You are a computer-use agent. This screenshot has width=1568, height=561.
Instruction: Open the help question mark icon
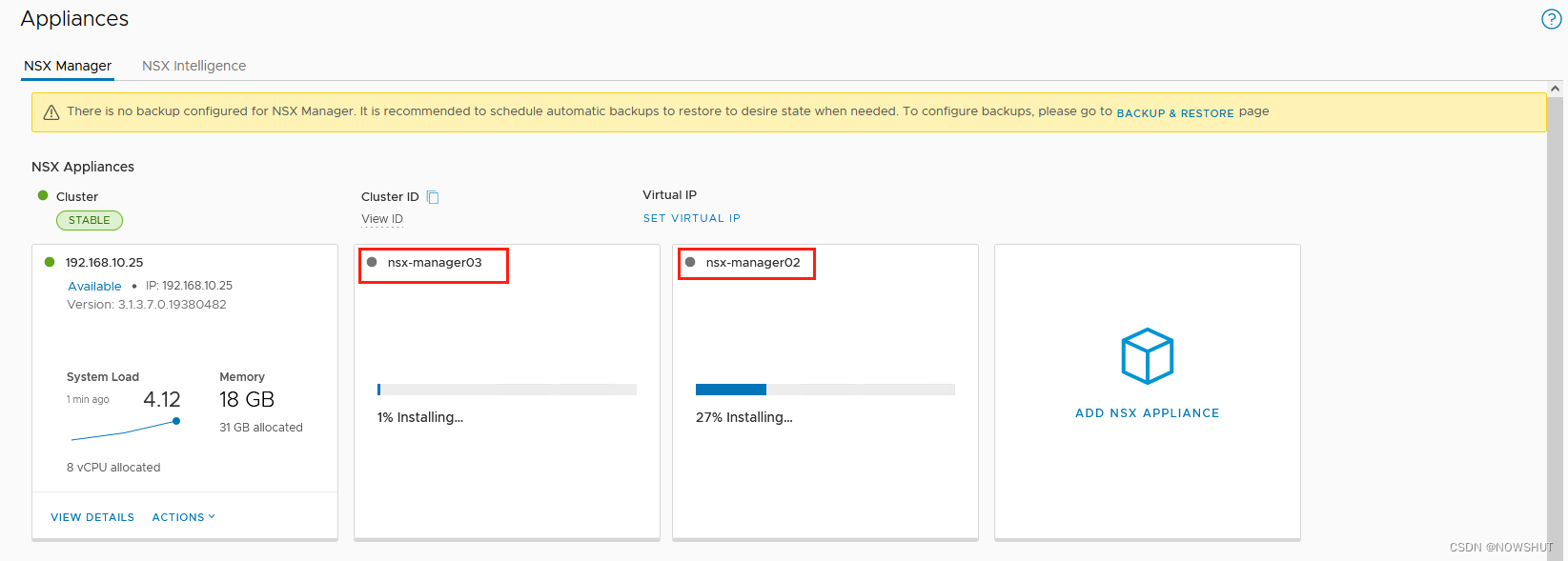coord(1551,19)
